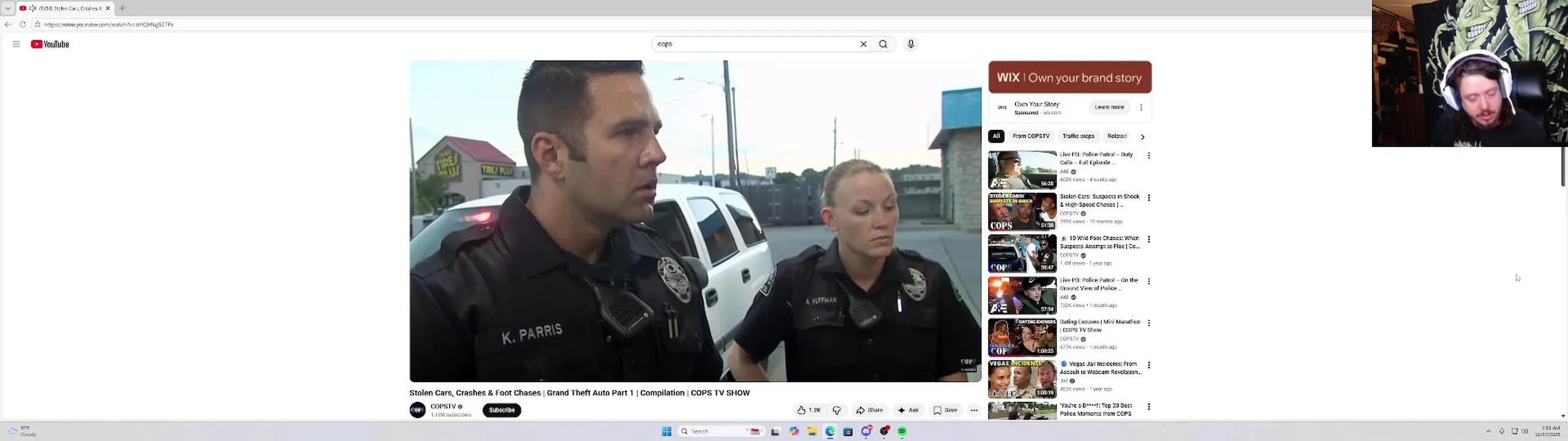
Task: Open options for Live PD On the Ground
Action: (1149, 281)
